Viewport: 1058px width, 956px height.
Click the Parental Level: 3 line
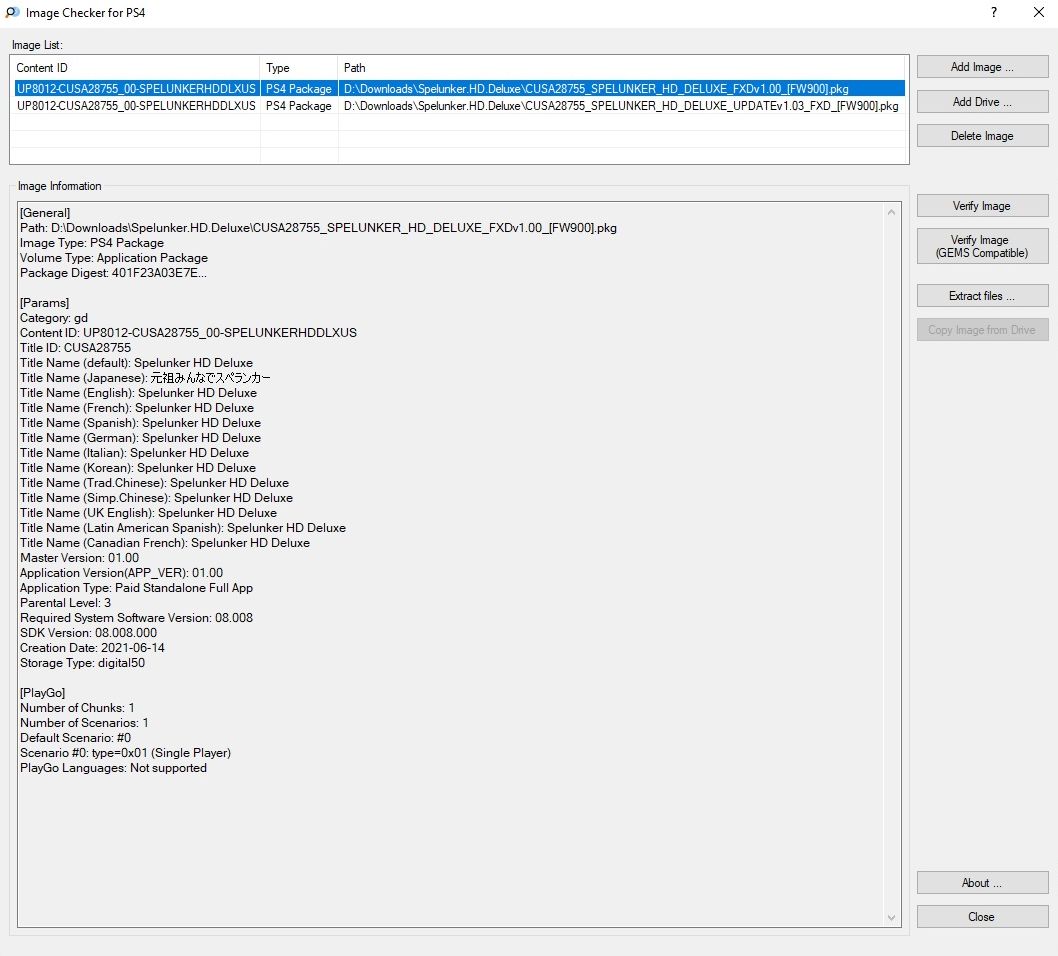pyautogui.click(x=65, y=602)
